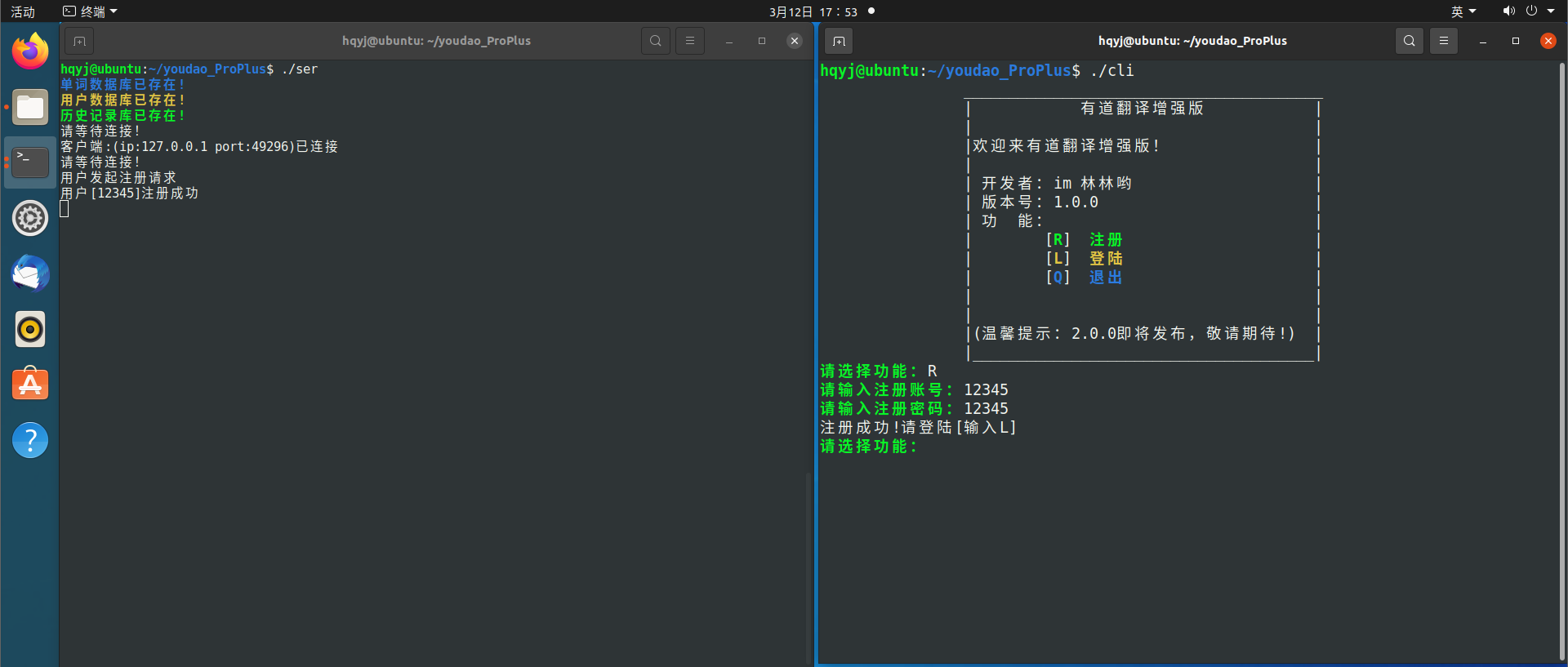Click the left terminal title text
This screenshot has height=667, width=1568.
(x=436, y=41)
